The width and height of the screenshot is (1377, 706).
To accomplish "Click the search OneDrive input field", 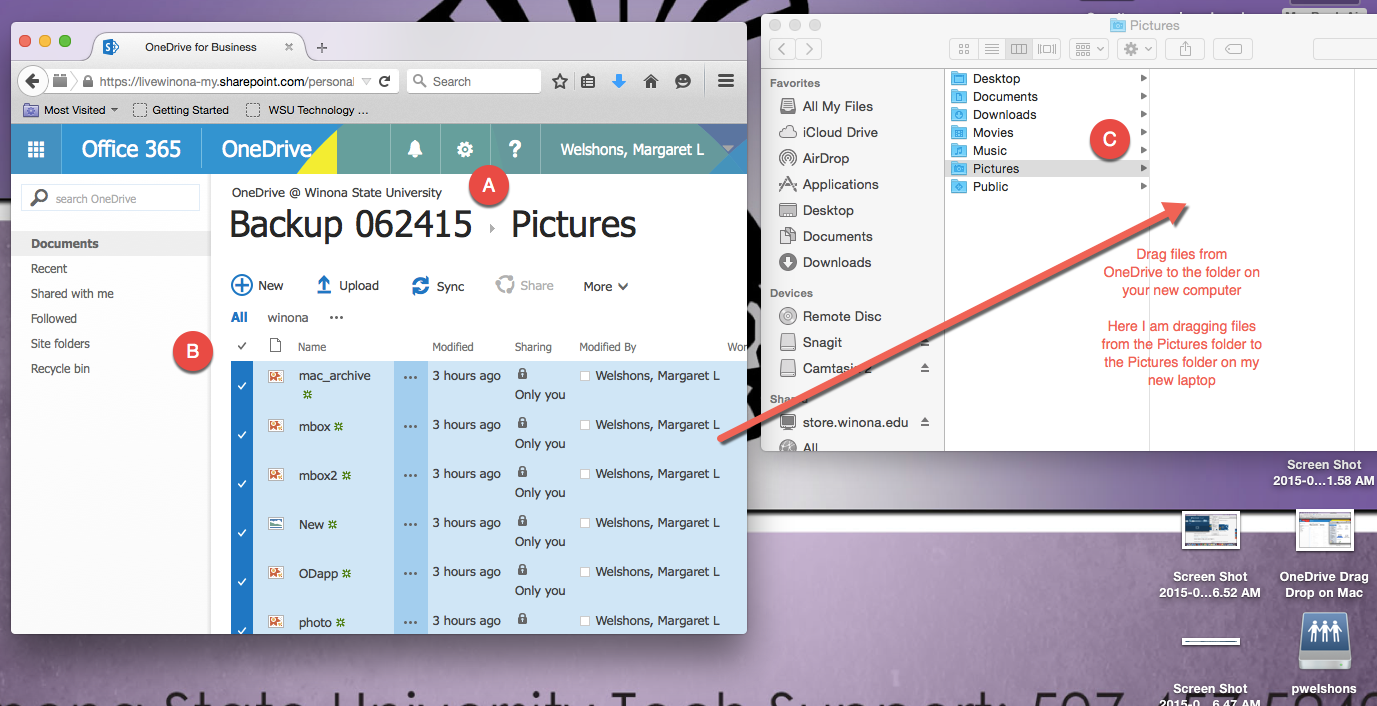I will point(111,198).
